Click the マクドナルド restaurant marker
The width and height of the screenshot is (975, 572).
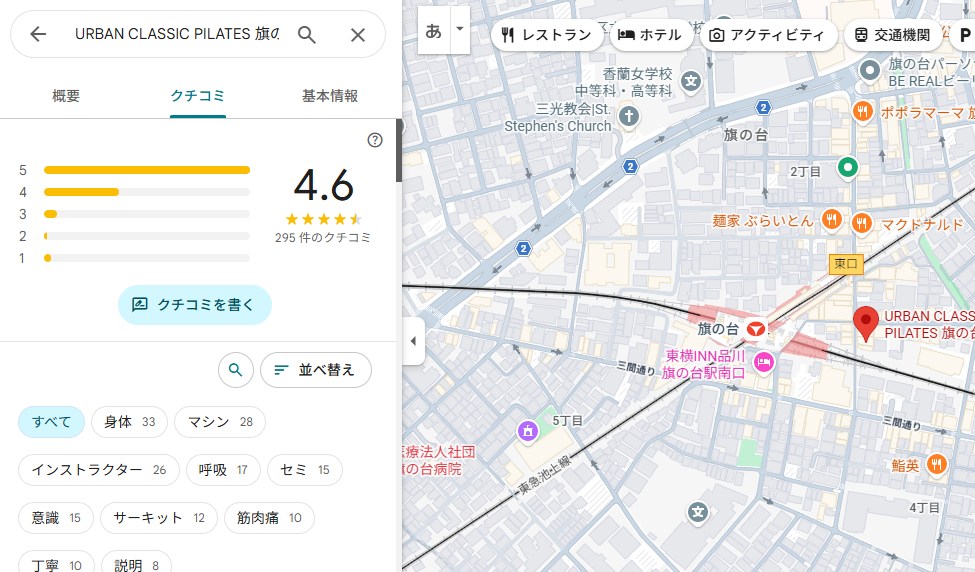[x=859, y=222]
